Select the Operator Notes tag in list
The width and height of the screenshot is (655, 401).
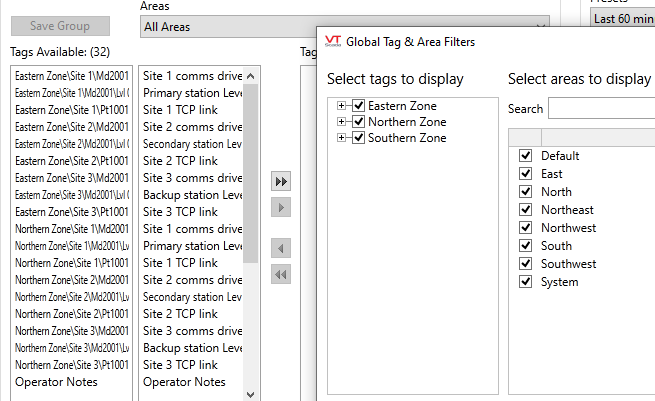pyautogui.click(x=50, y=382)
